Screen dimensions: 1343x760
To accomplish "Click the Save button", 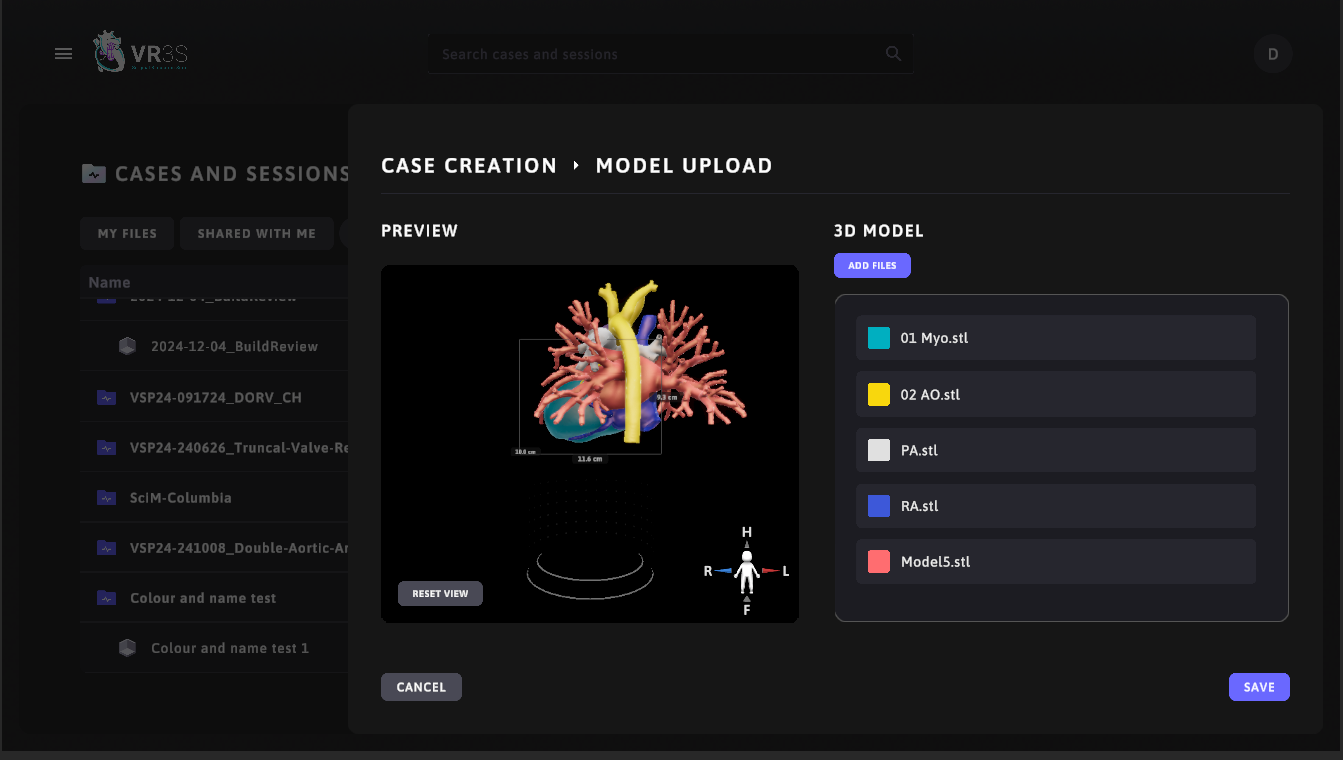I will click(x=1258, y=687).
